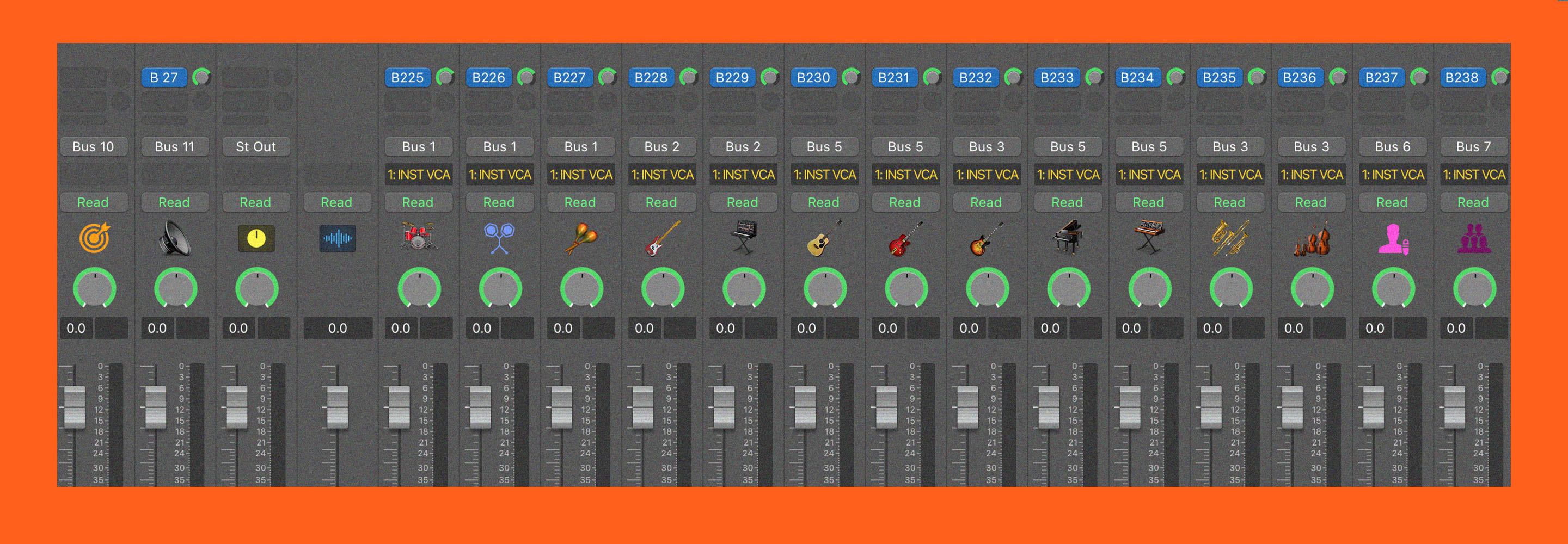
Task: Click the B235 send slot
Action: click(x=1219, y=77)
